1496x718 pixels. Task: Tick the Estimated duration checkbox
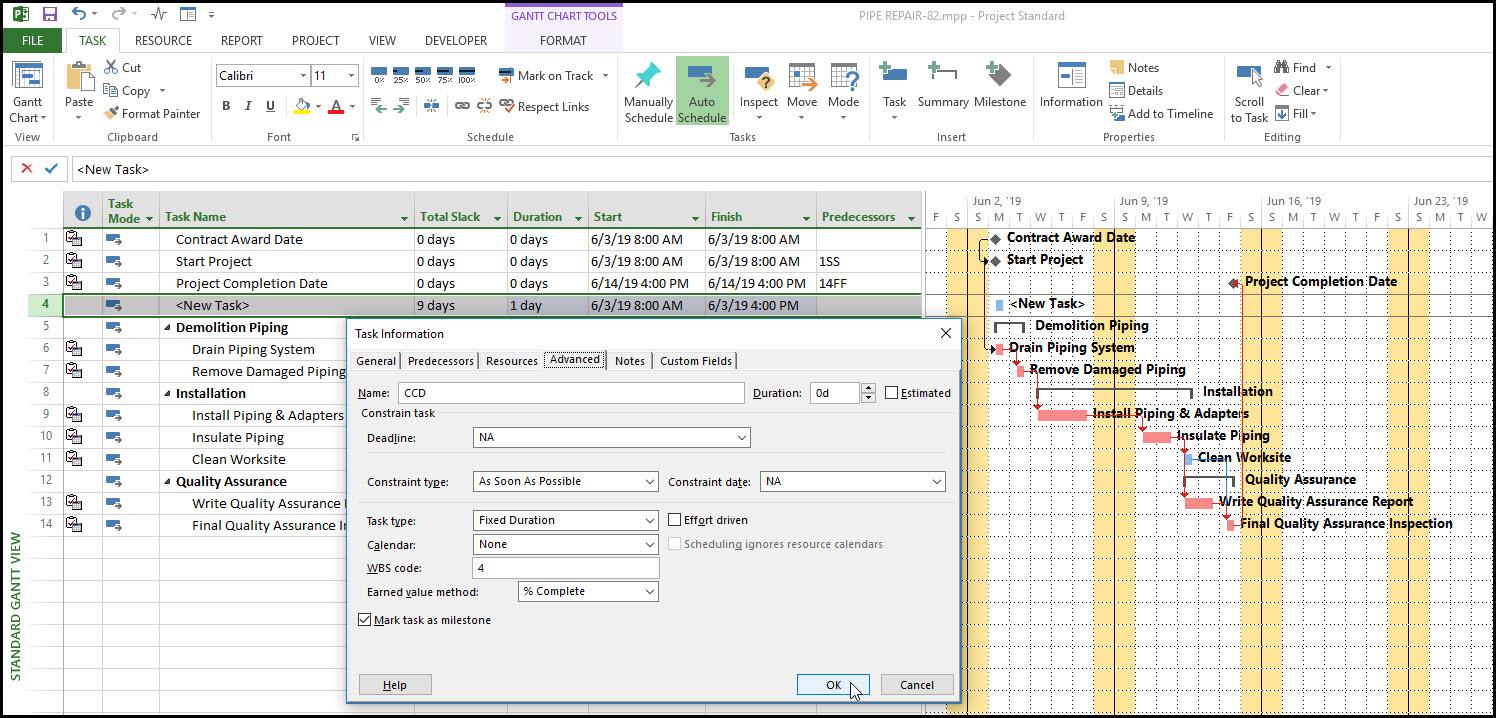[891, 393]
